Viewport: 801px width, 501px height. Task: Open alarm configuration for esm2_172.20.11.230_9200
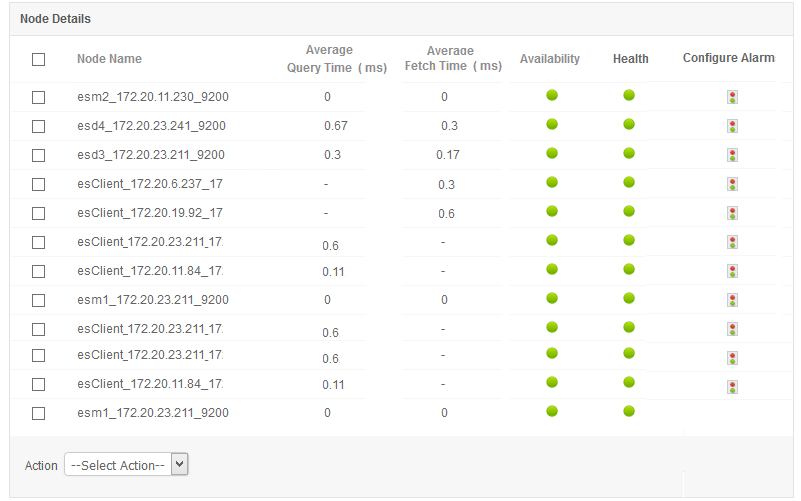tap(733, 97)
